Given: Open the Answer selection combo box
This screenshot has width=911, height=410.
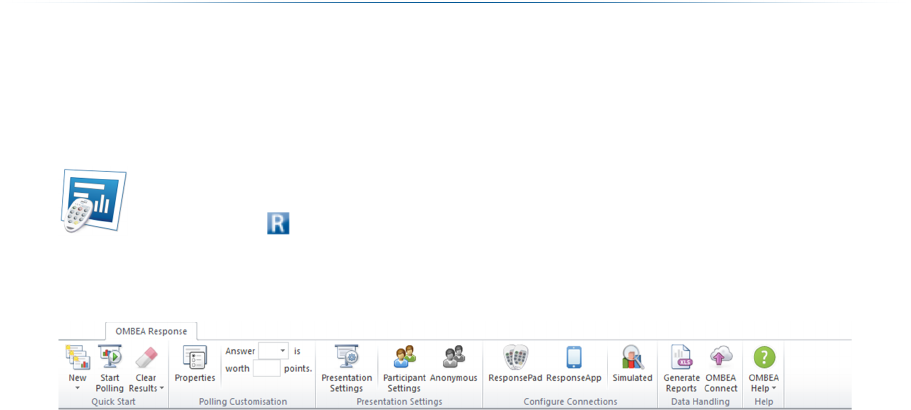Looking at the screenshot, I should pos(273,351).
